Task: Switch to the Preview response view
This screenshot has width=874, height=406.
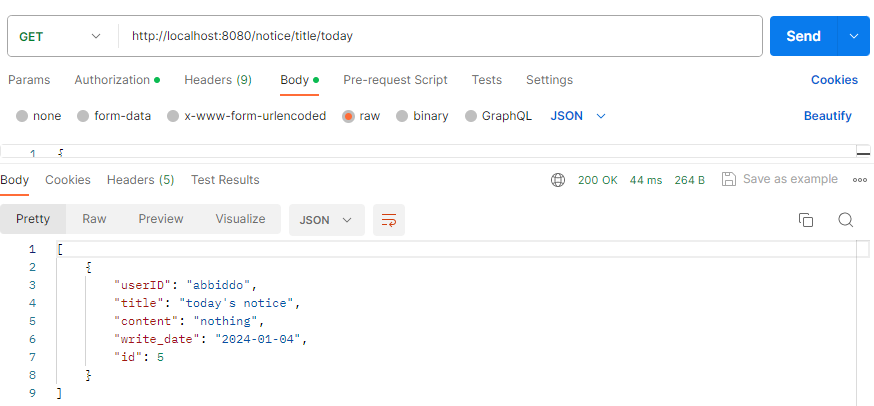Action: point(161,219)
